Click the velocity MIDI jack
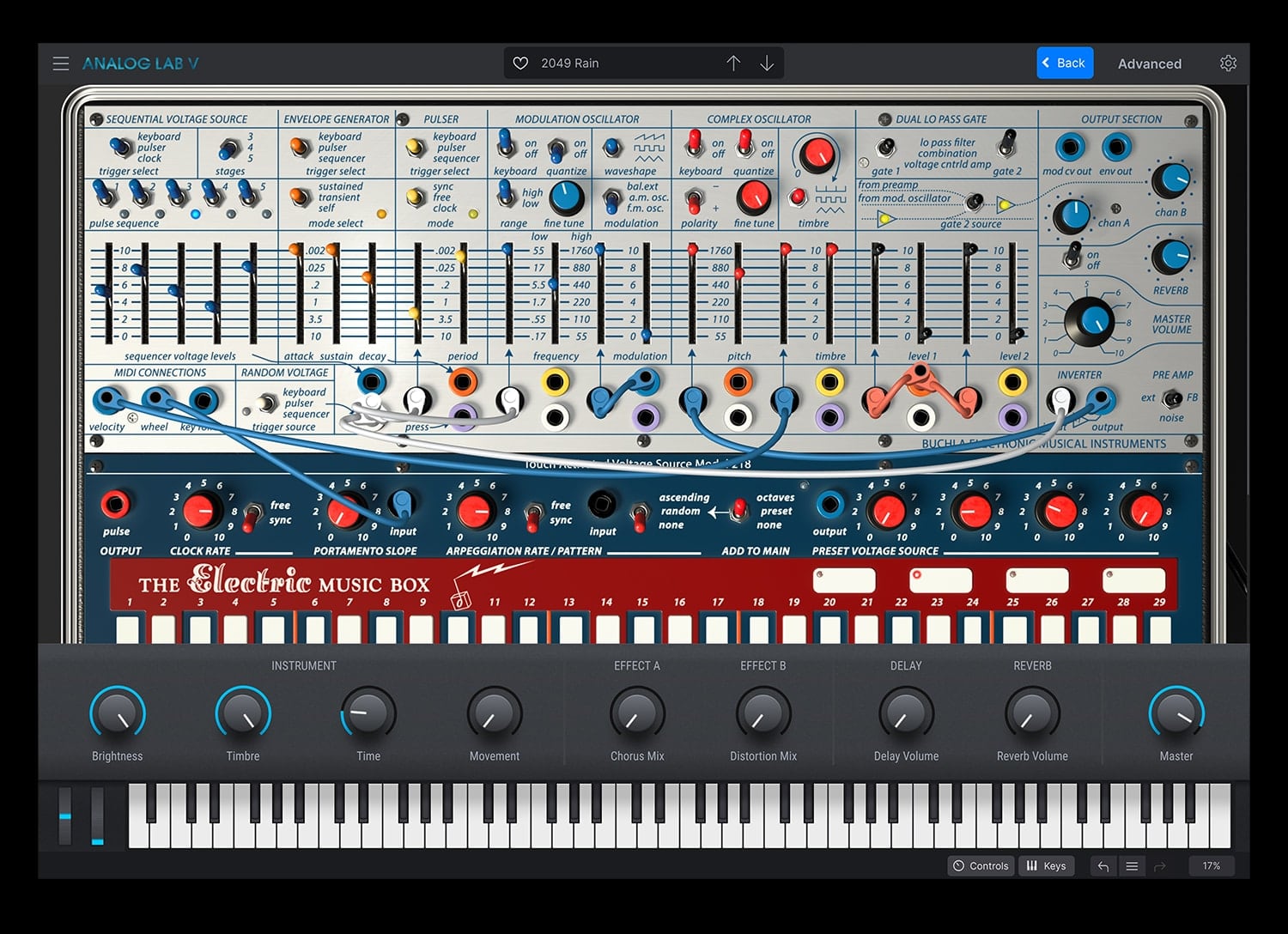Screen dimensions: 1288x934 coord(107,399)
